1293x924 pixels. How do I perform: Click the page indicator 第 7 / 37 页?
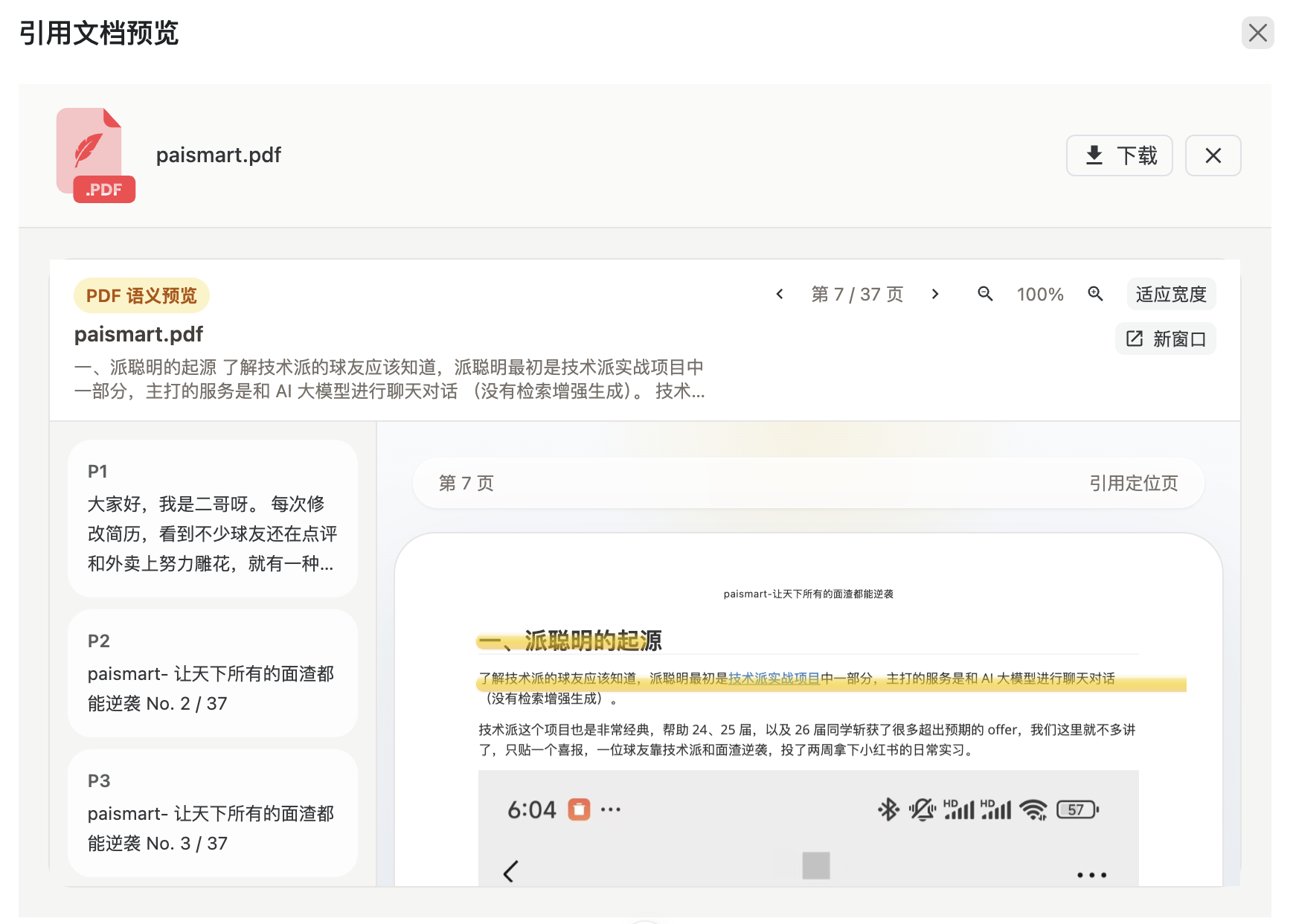(x=857, y=295)
